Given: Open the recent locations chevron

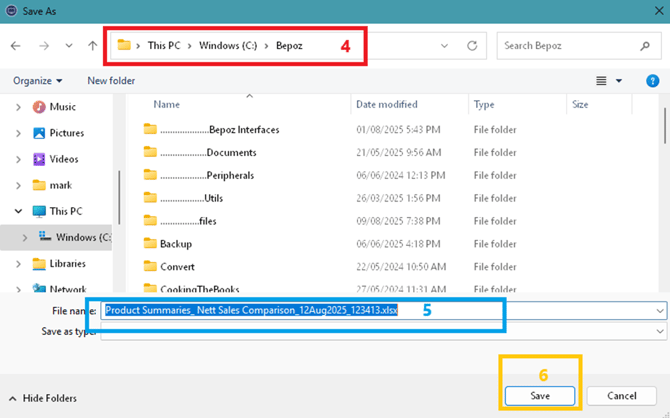Looking at the screenshot, I should (68, 46).
